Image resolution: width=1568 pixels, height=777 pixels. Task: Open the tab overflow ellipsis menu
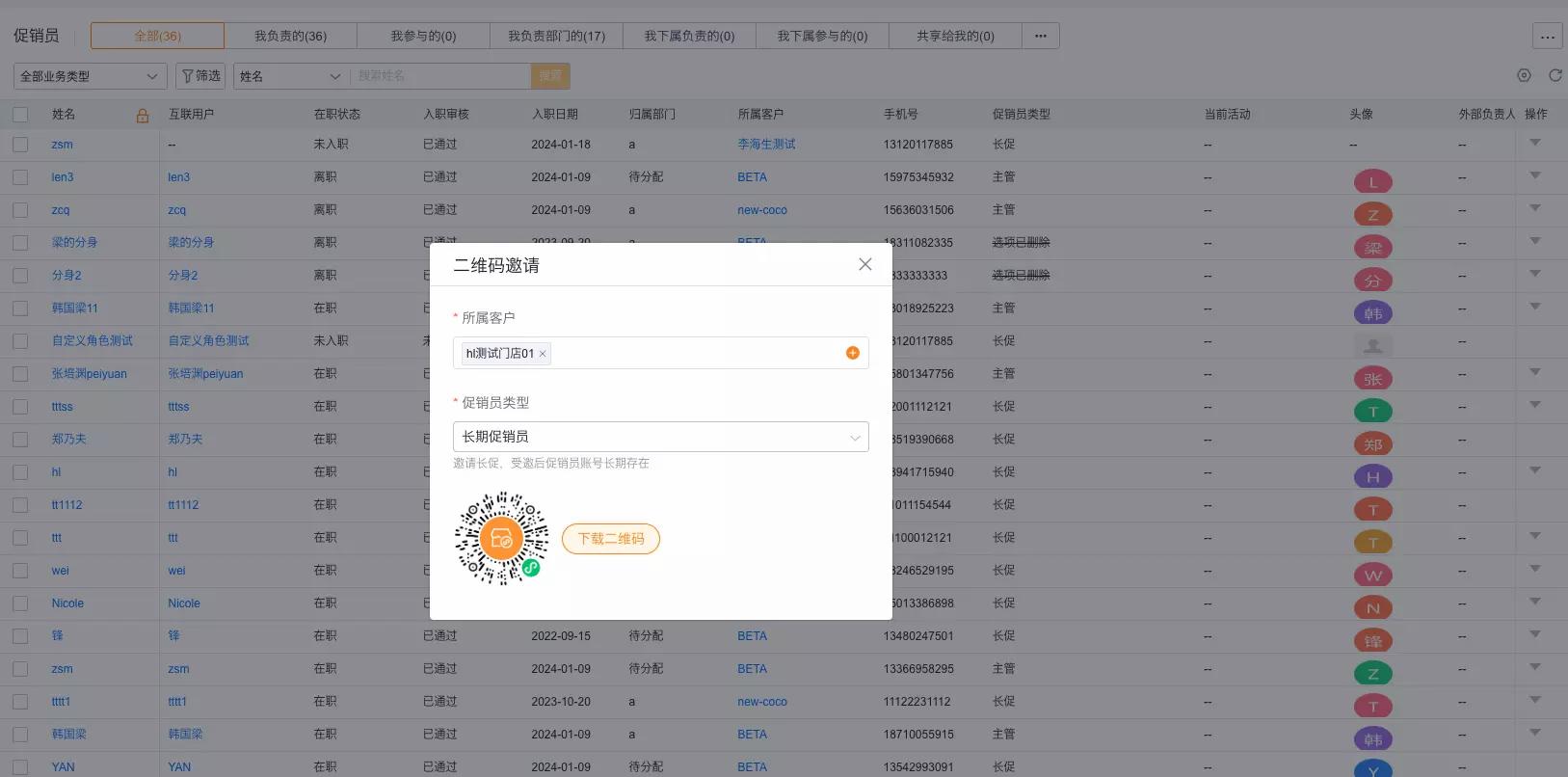1041,36
